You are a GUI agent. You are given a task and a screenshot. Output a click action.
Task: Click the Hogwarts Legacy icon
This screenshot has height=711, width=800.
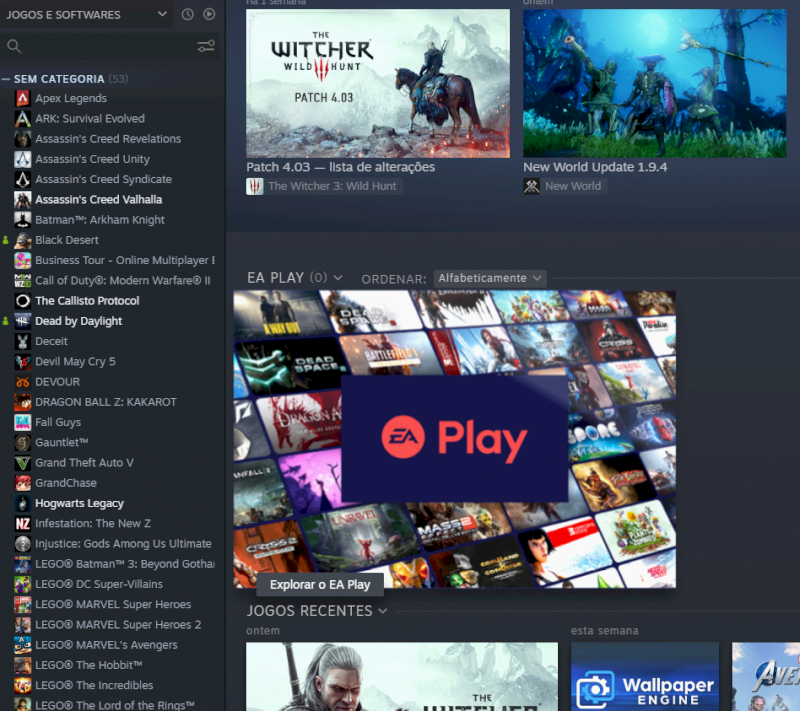pos(22,503)
